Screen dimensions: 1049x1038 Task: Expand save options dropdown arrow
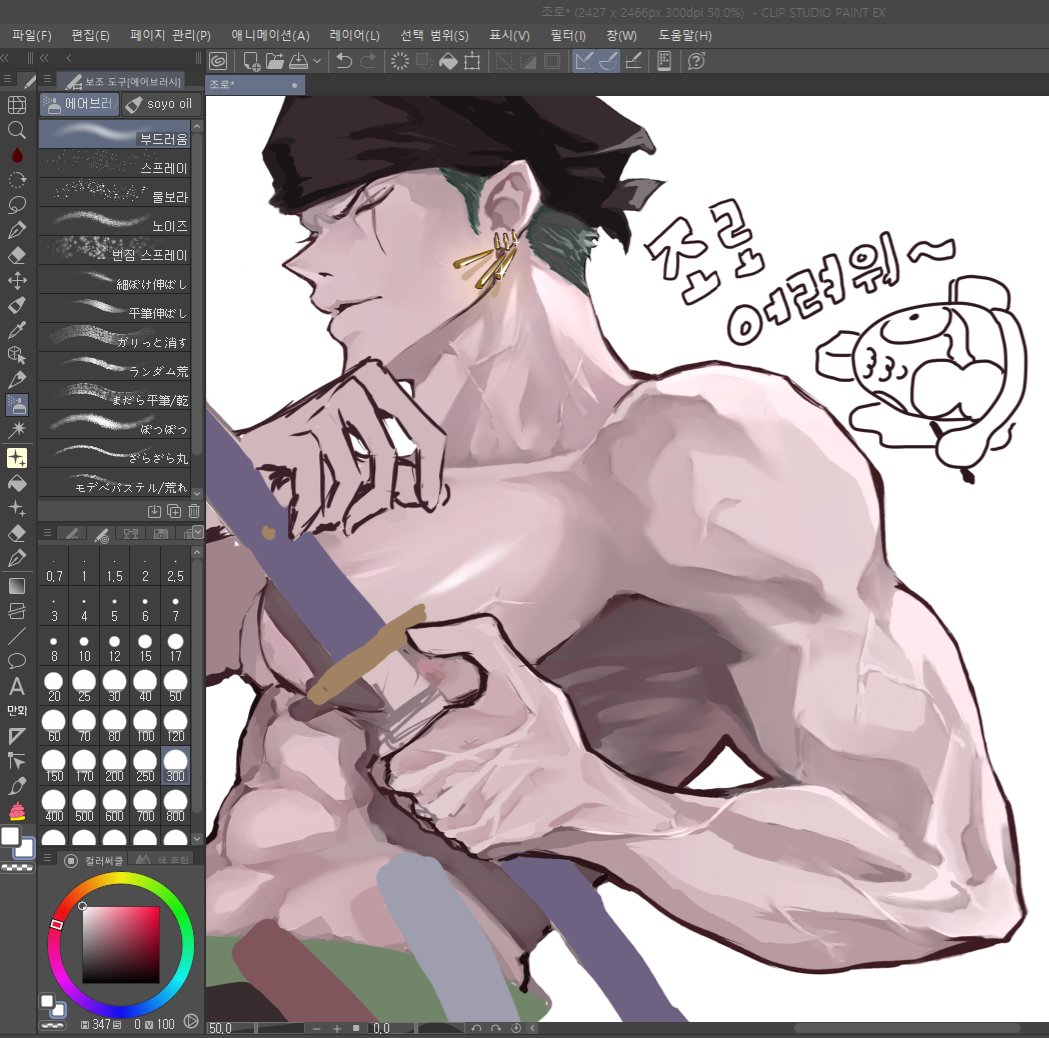coord(317,62)
